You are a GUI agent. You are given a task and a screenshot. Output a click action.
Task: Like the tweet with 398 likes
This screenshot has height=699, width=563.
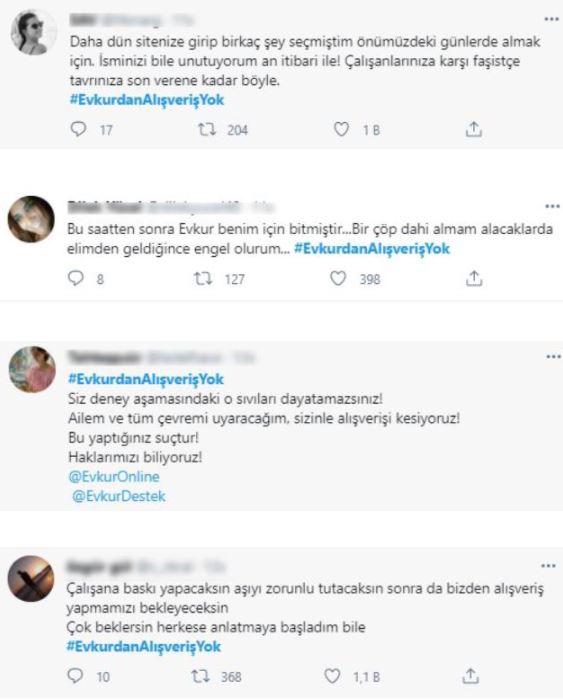338,278
